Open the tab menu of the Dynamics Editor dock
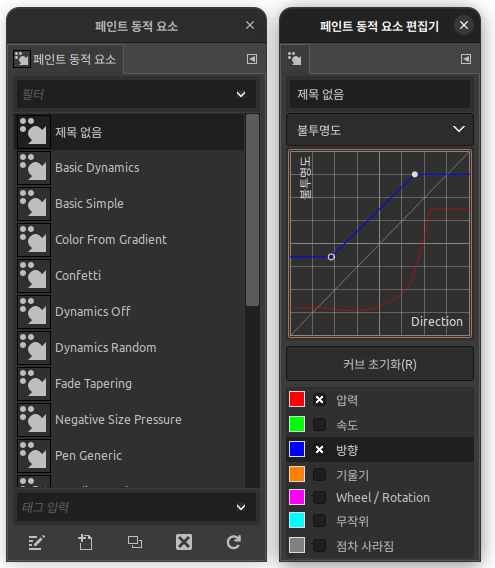Image resolution: width=495 pixels, height=568 pixels. point(466,59)
